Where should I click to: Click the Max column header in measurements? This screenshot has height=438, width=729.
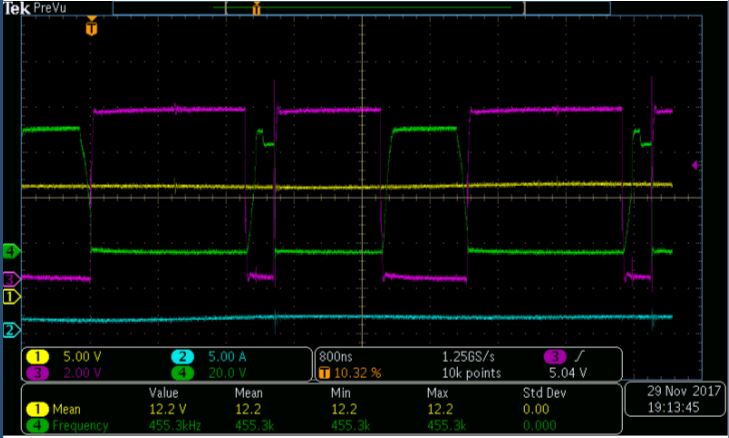437,393
